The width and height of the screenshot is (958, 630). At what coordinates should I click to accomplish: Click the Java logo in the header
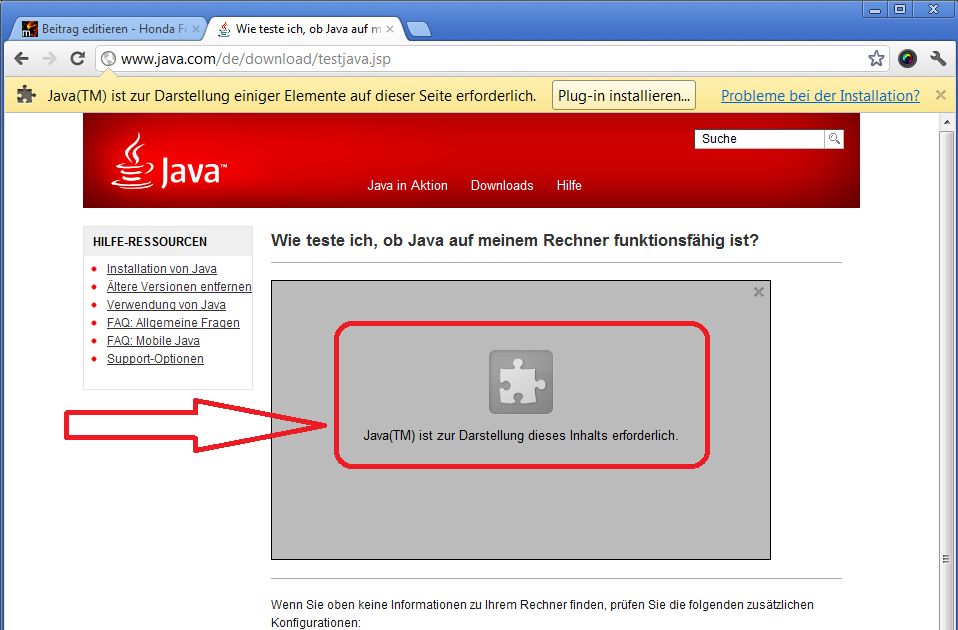[169, 162]
